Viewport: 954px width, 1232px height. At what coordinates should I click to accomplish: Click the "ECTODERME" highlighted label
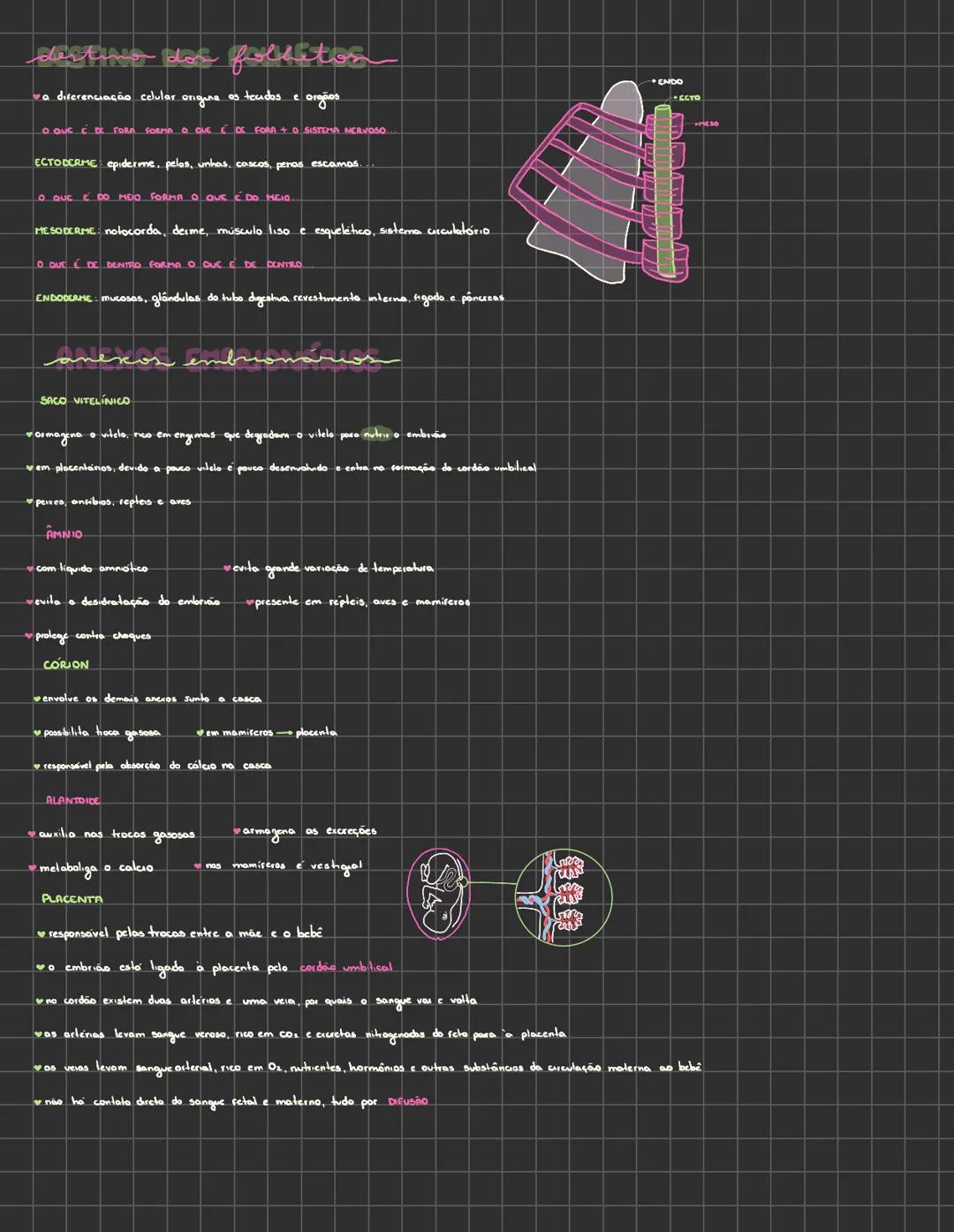(65, 163)
